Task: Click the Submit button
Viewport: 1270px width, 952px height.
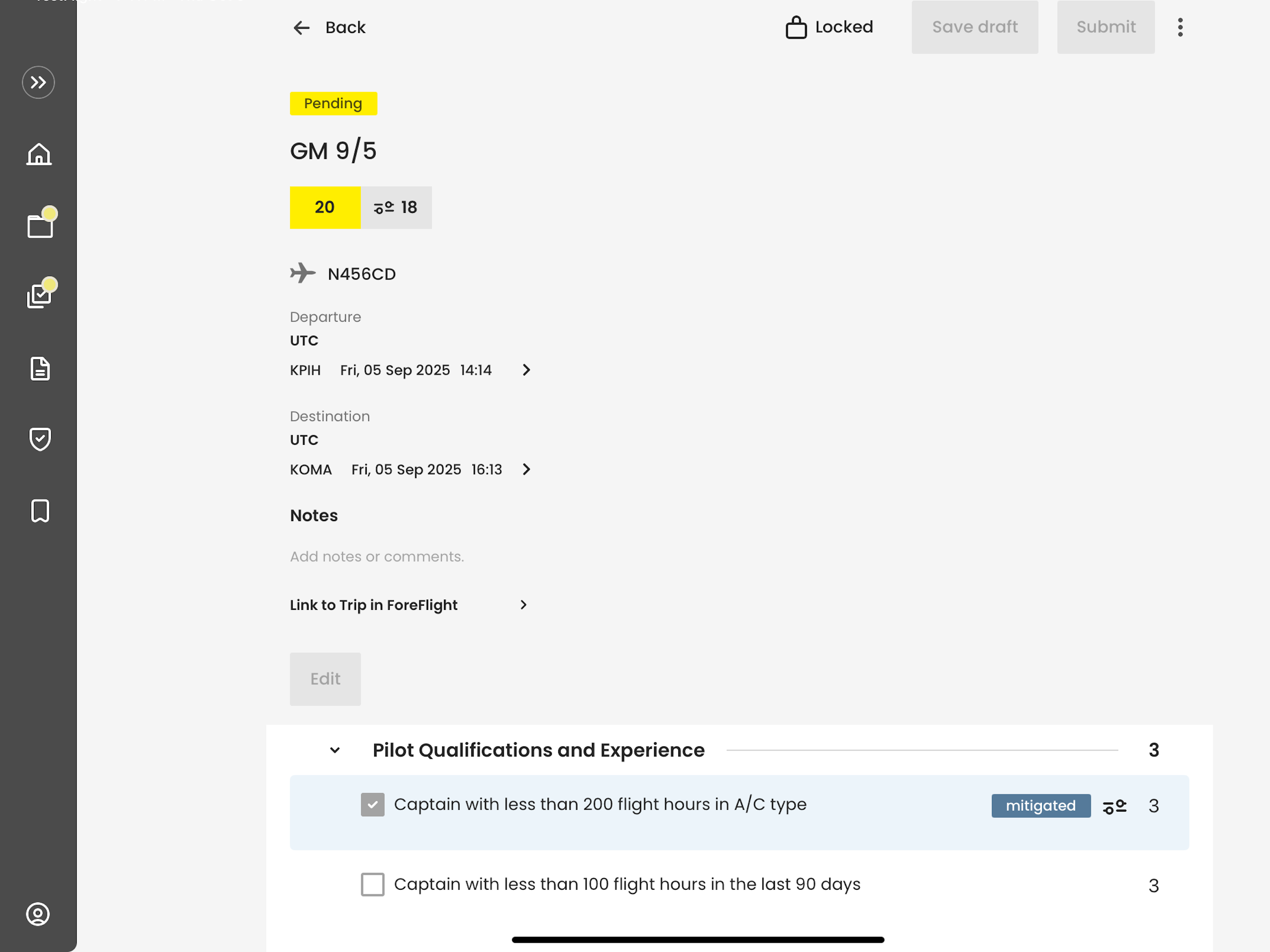Action: (x=1106, y=27)
